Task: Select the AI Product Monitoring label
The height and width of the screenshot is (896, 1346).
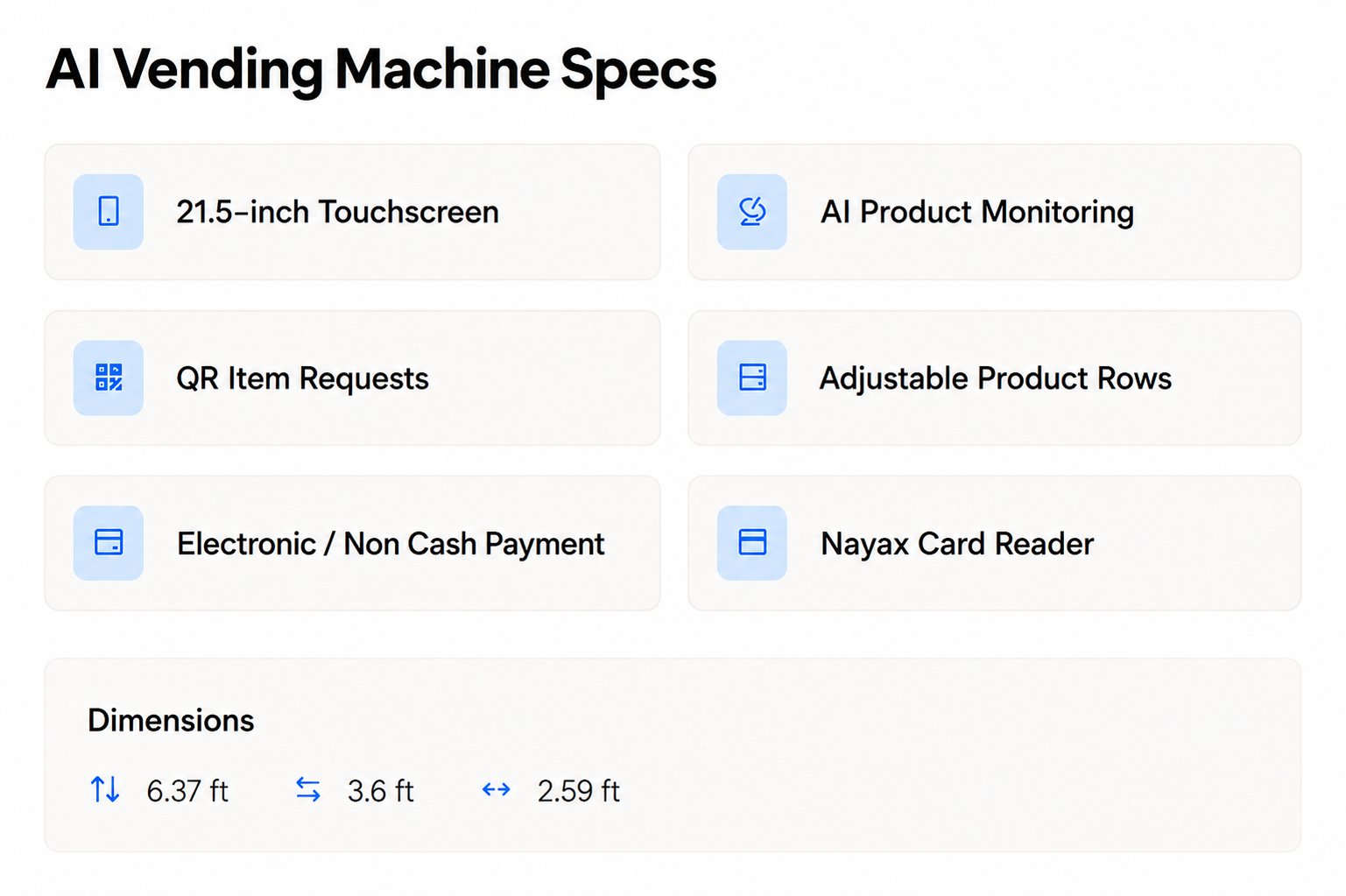Action: 977,212
